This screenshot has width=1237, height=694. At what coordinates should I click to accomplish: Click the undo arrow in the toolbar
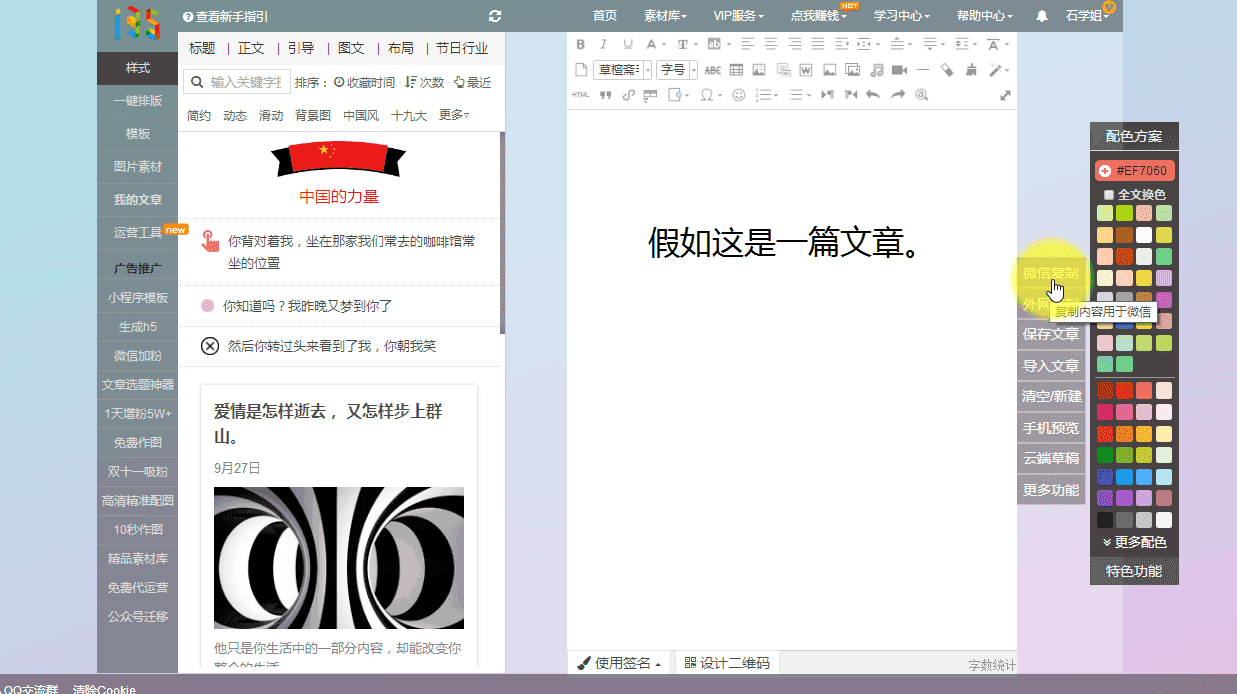point(873,95)
